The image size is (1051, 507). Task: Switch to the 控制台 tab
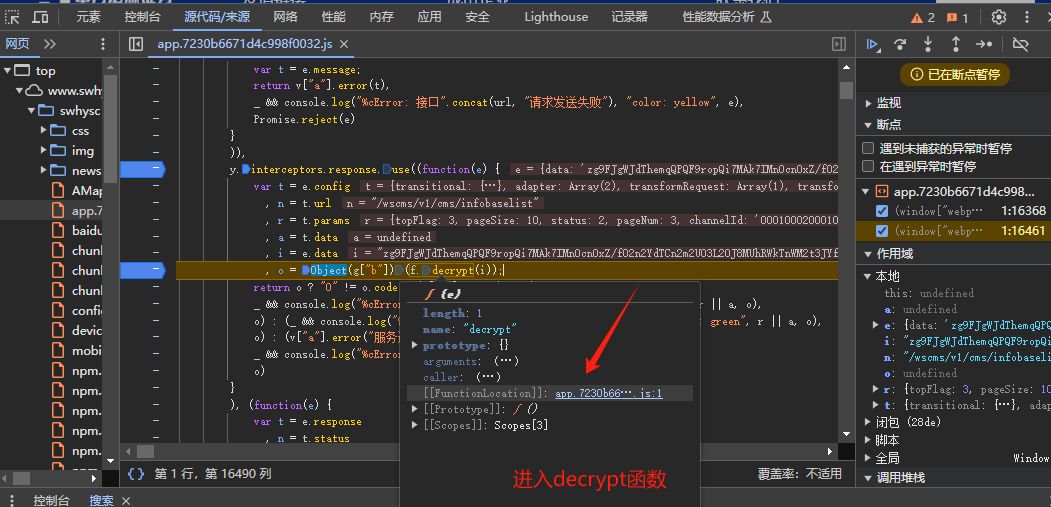click(x=141, y=17)
